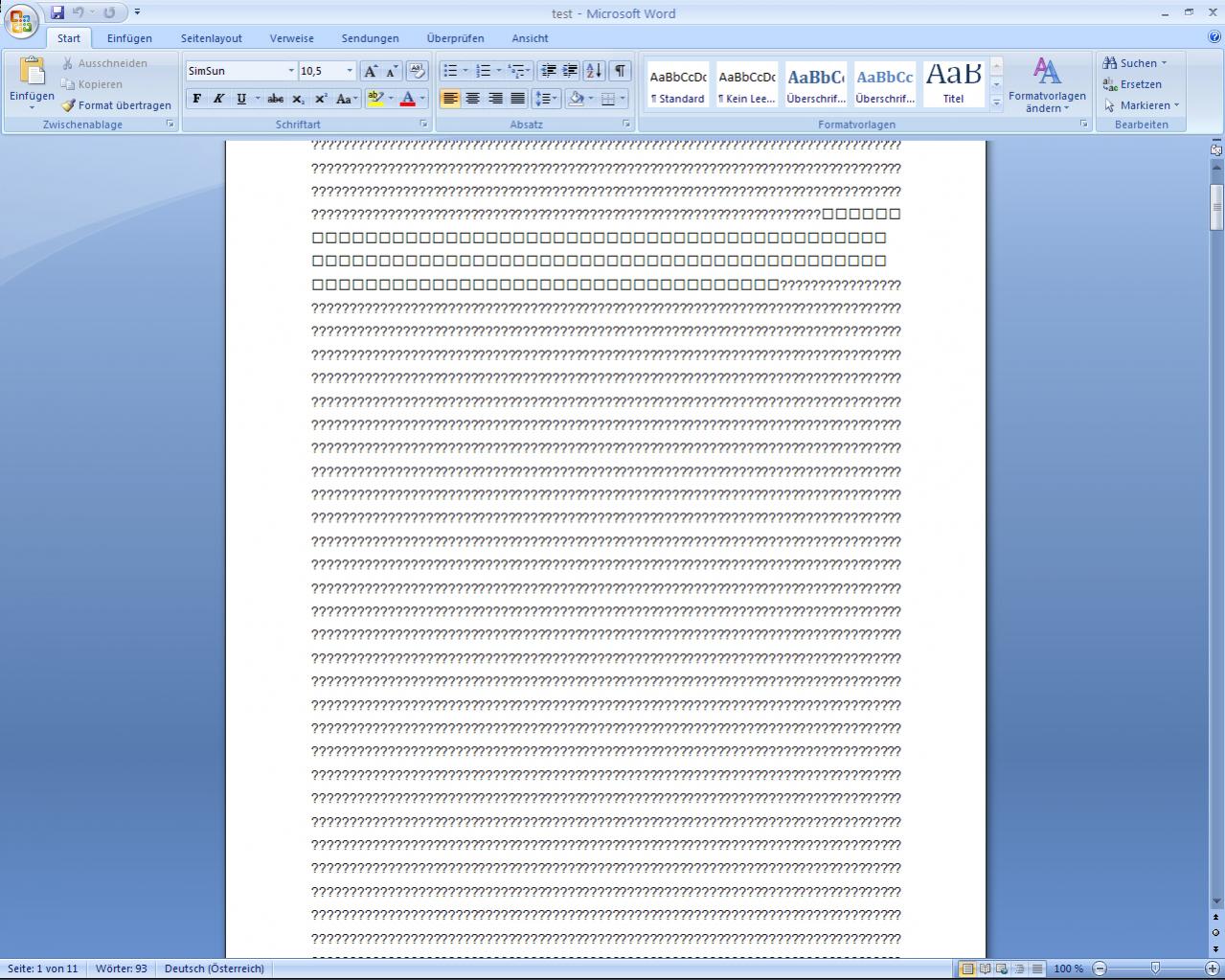
Task: Click language Deutsch (Österreich) in status bar
Action: 215,969
